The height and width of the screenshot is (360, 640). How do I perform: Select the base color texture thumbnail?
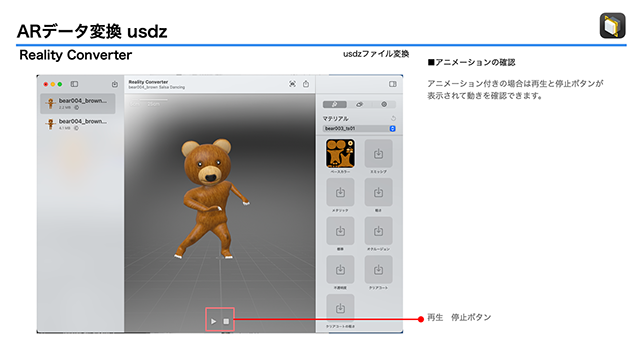[x=340, y=153]
